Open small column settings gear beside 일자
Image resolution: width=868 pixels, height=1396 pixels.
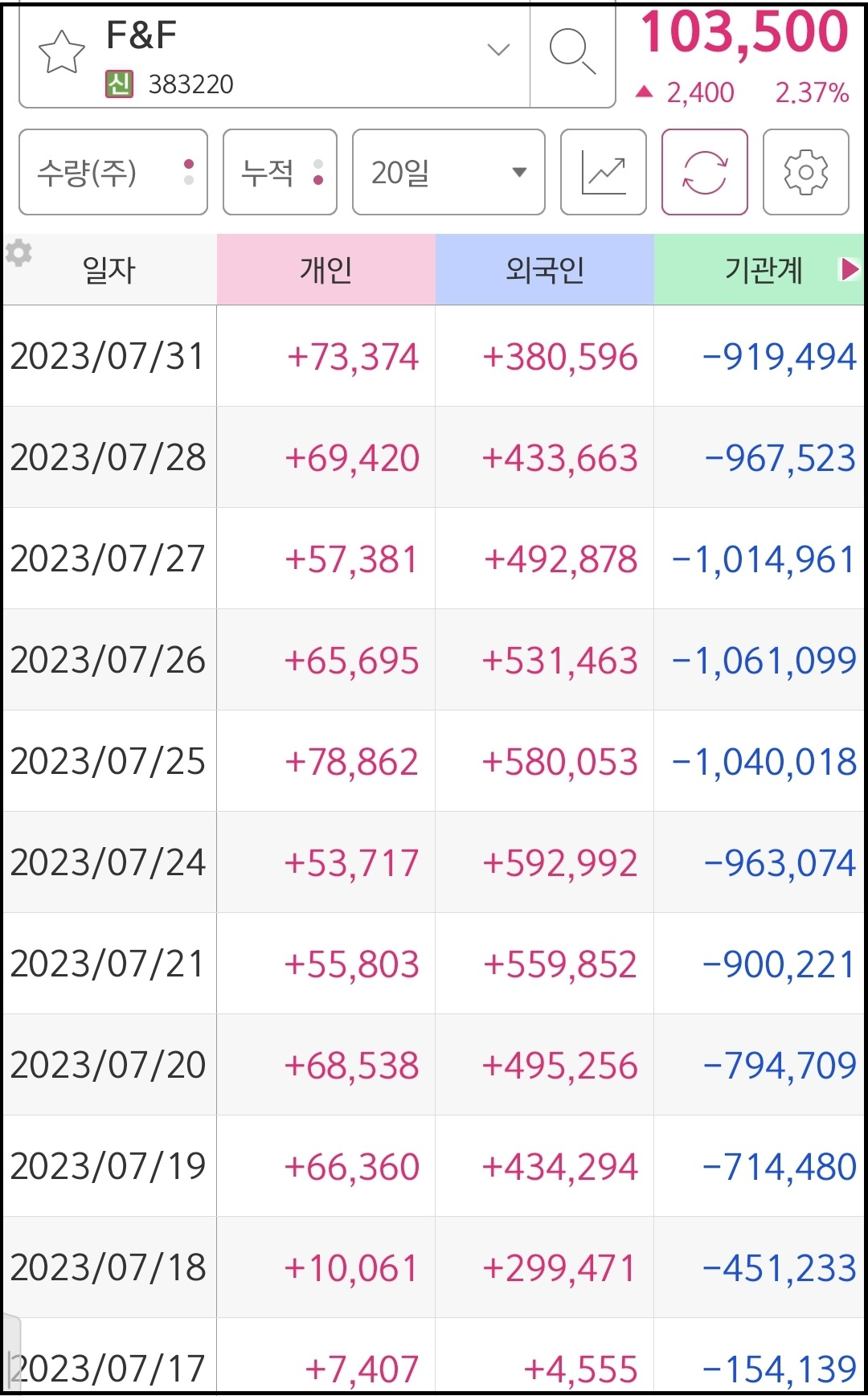tap(18, 253)
